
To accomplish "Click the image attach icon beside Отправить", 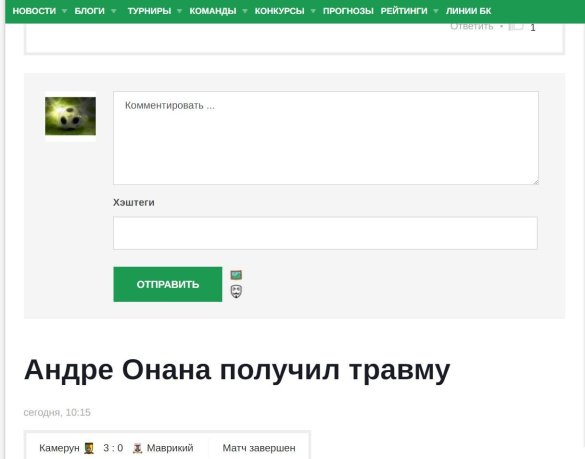I will point(236,275).
